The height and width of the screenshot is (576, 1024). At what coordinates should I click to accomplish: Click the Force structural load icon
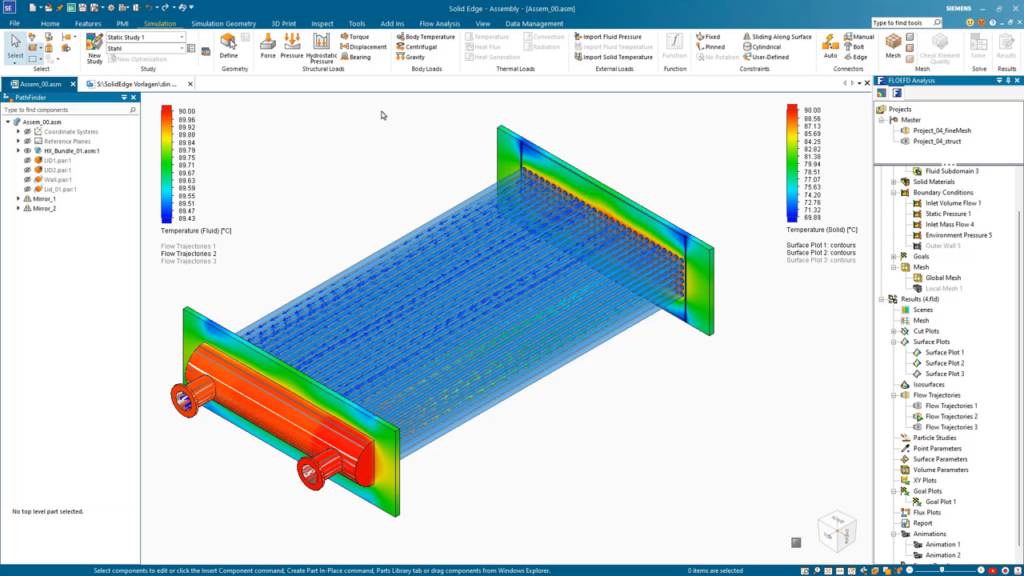[268, 44]
